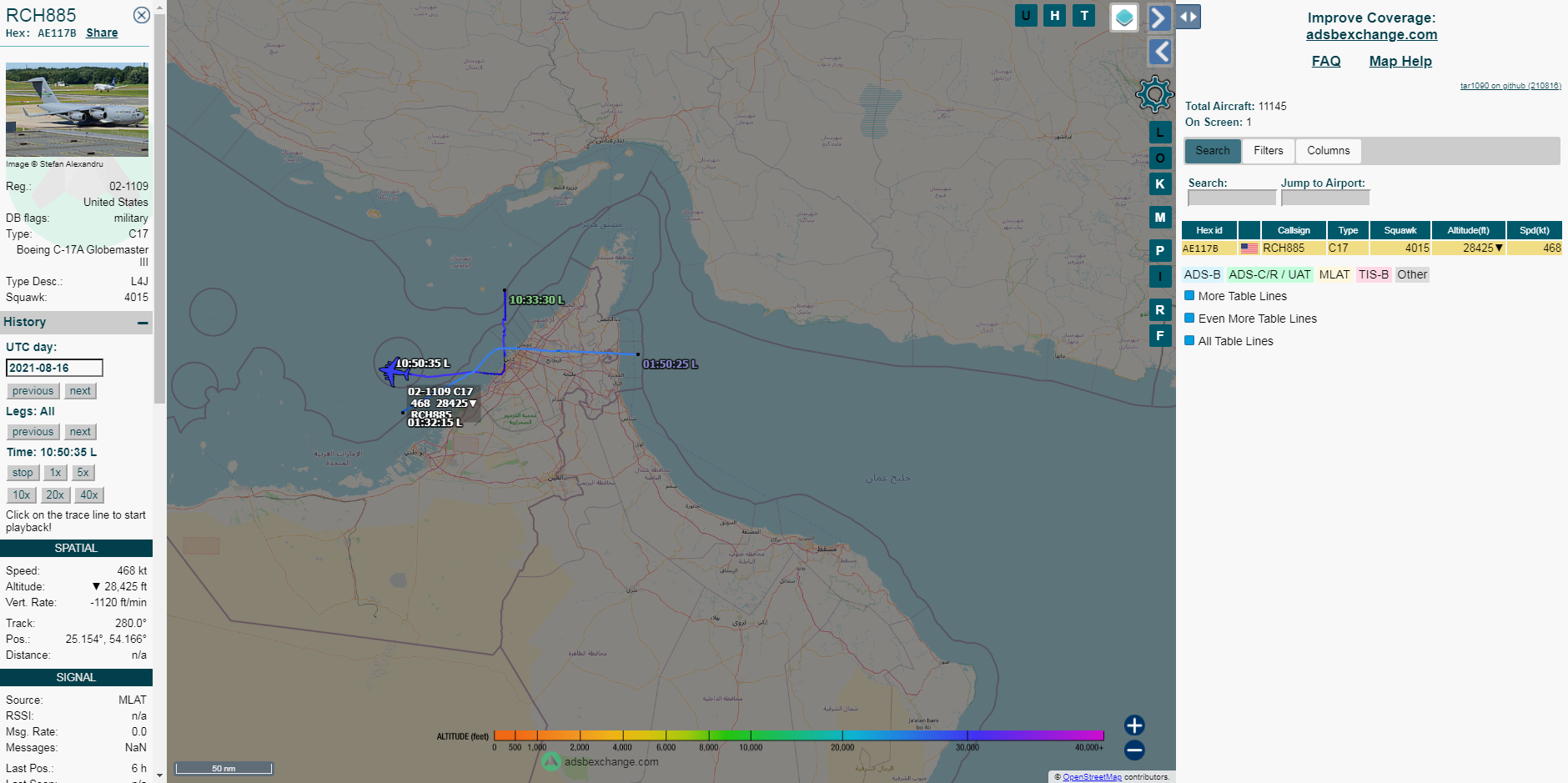
Task: Toggle the M map option button
Action: click(1160, 217)
